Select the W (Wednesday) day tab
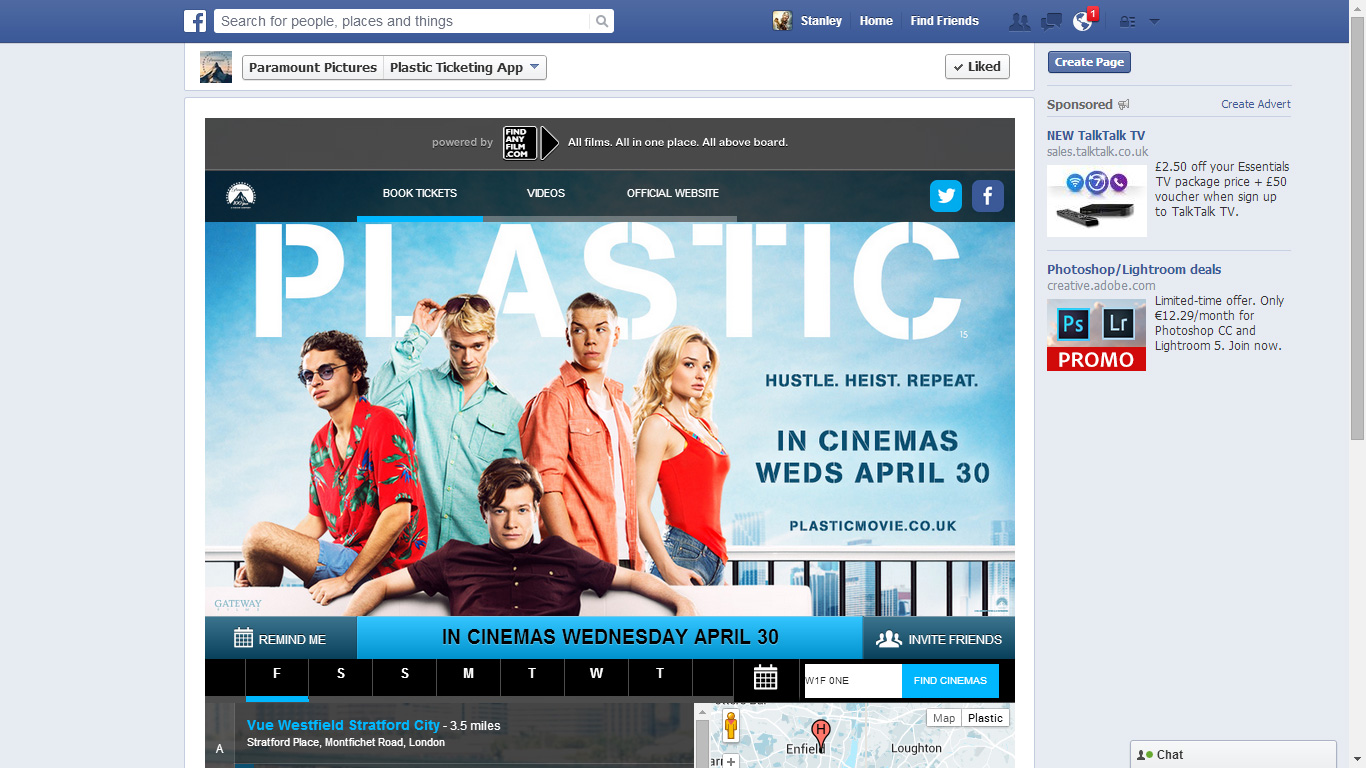This screenshot has width=1366, height=768. point(596,676)
